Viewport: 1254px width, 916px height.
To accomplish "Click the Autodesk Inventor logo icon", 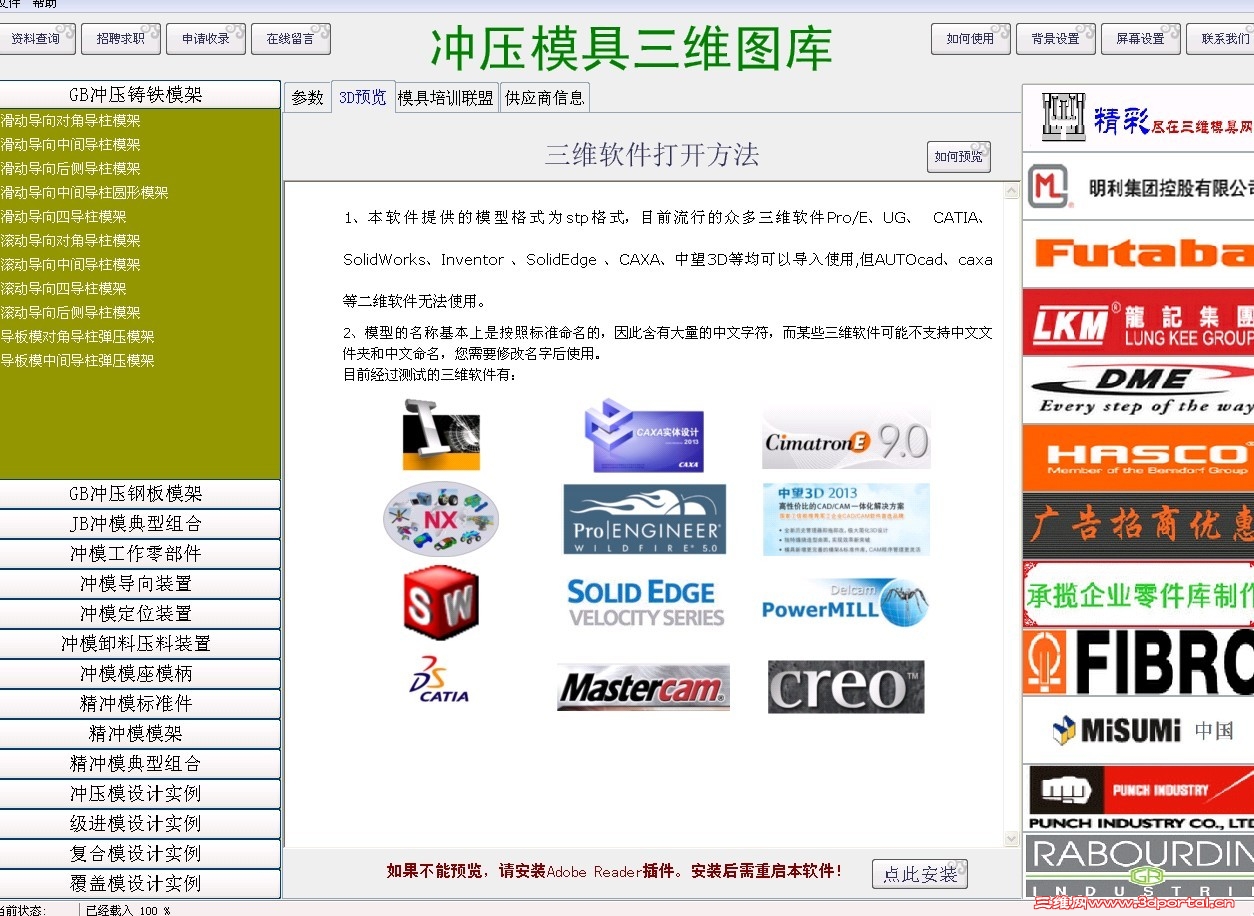I will 441,435.
